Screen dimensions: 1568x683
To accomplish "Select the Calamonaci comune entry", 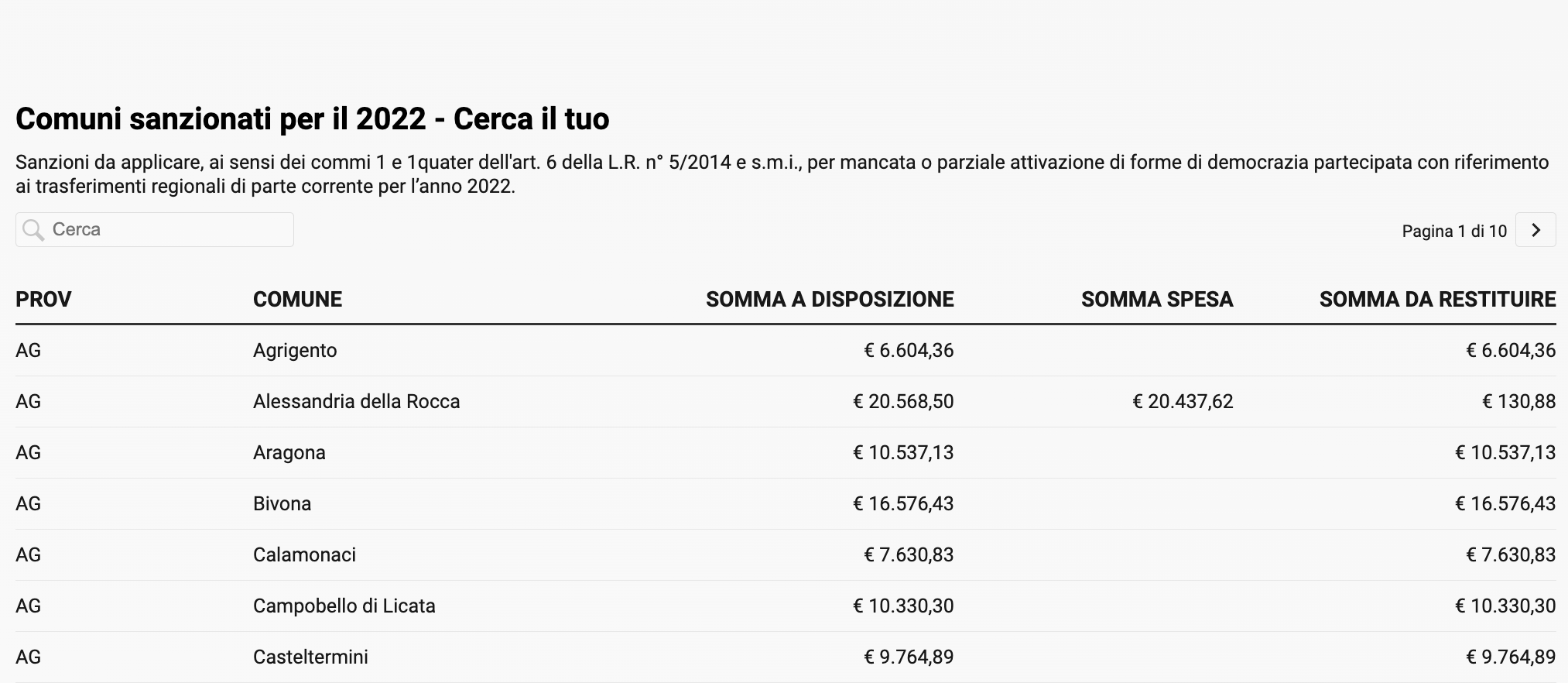I will pos(304,555).
